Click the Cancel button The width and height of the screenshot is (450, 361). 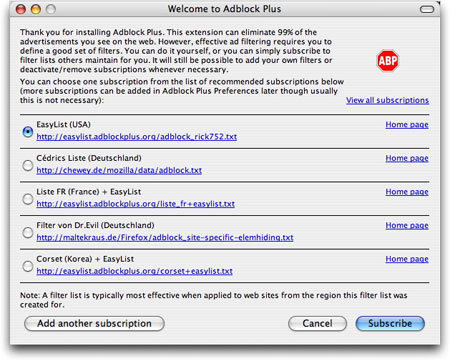317,324
